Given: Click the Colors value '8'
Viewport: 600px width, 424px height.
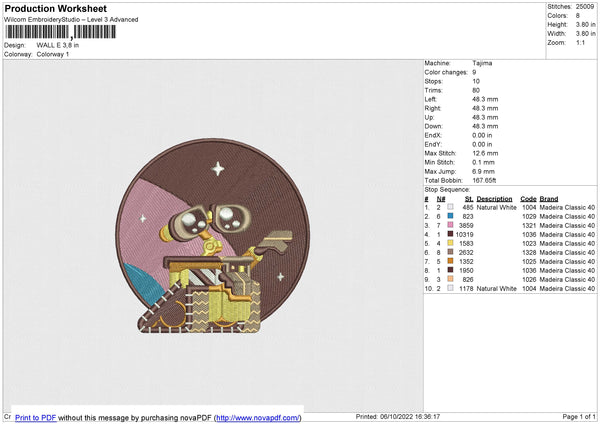Looking at the screenshot, I should click(578, 16).
